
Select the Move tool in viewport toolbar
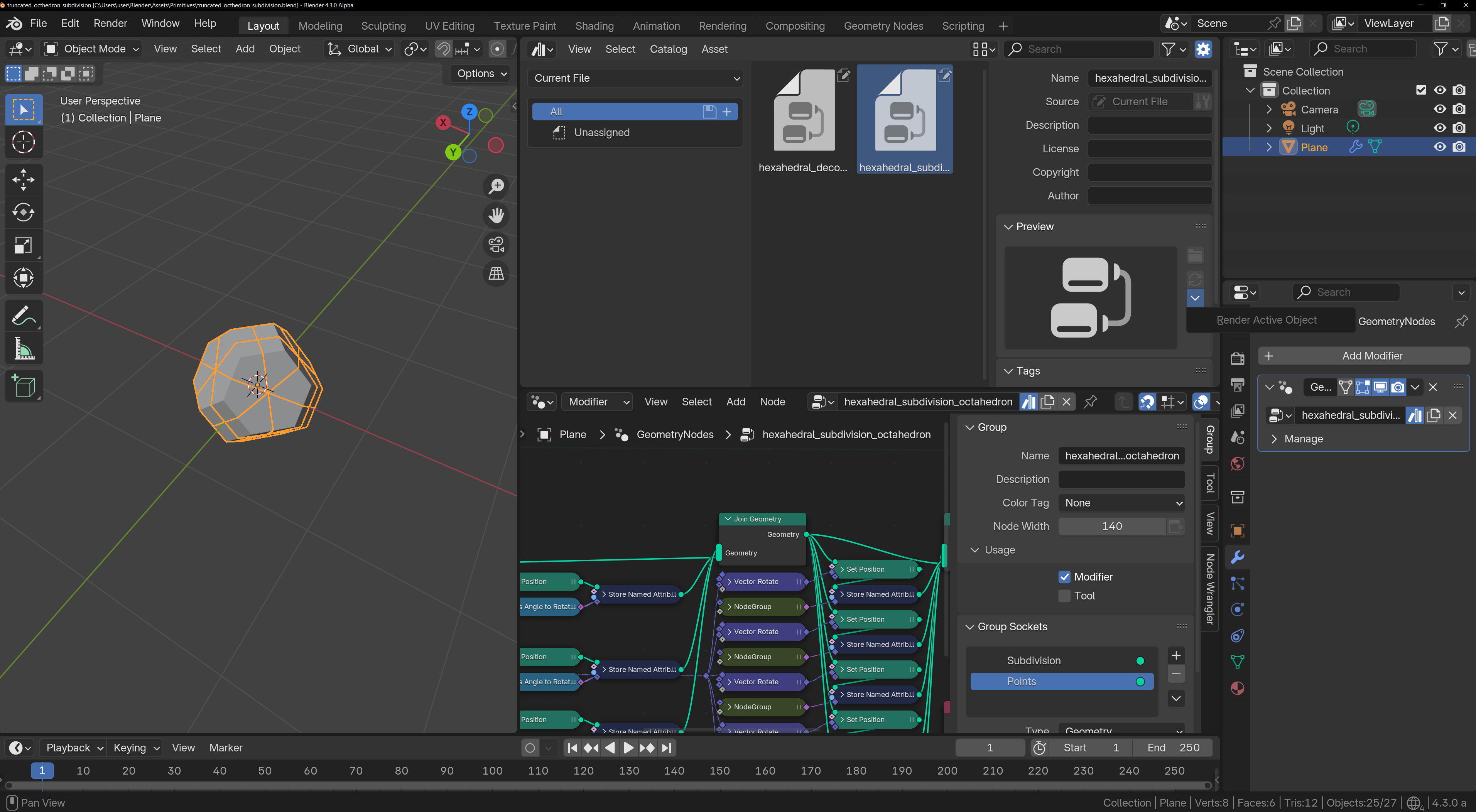pyautogui.click(x=24, y=179)
